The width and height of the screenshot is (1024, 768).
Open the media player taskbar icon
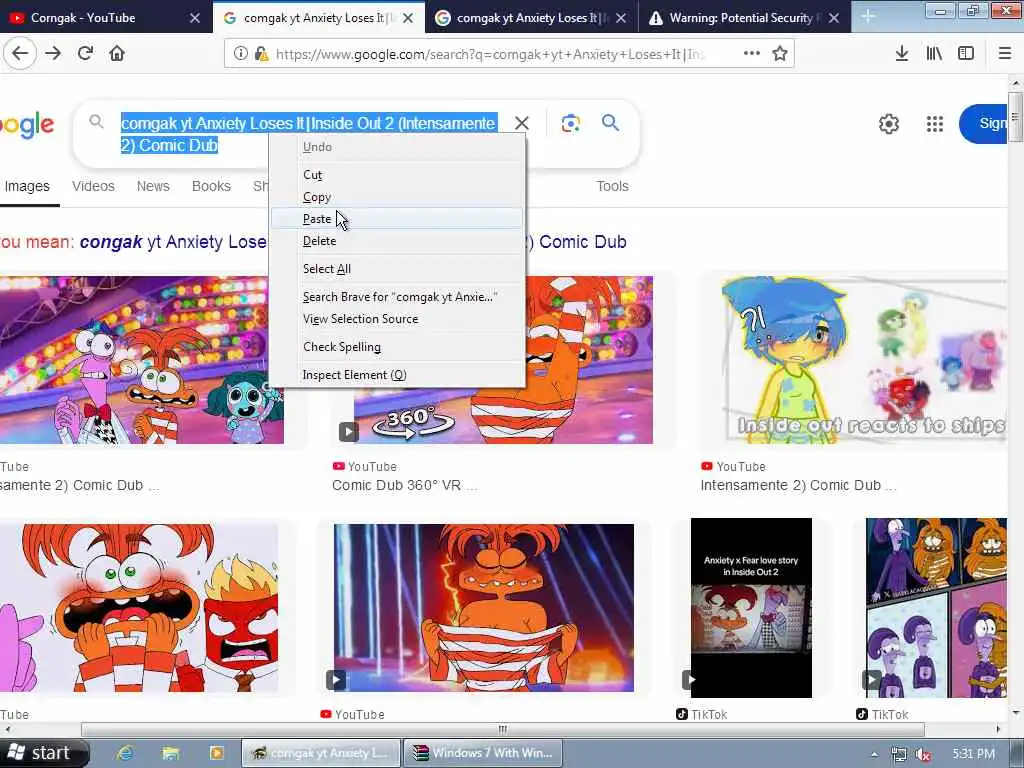point(216,753)
